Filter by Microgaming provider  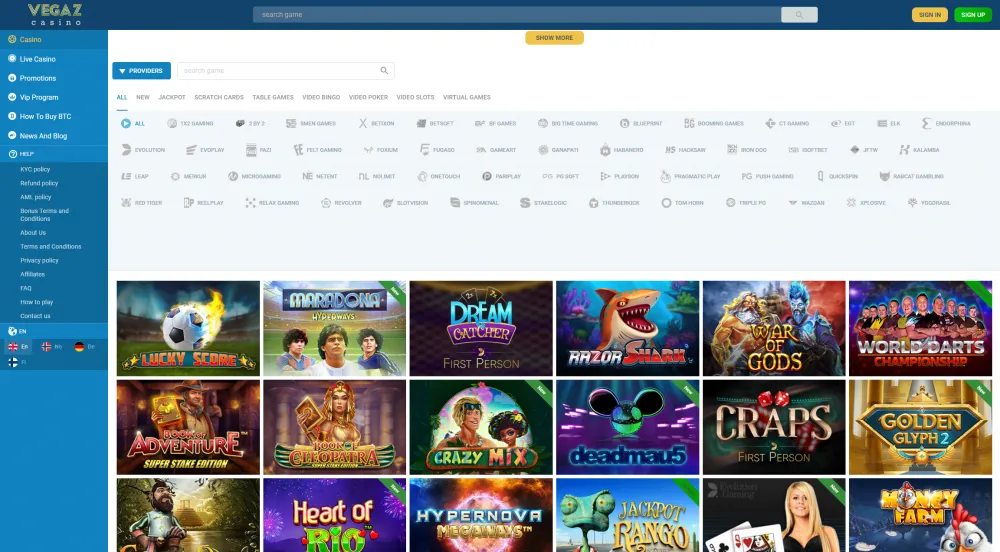coord(254,177)
